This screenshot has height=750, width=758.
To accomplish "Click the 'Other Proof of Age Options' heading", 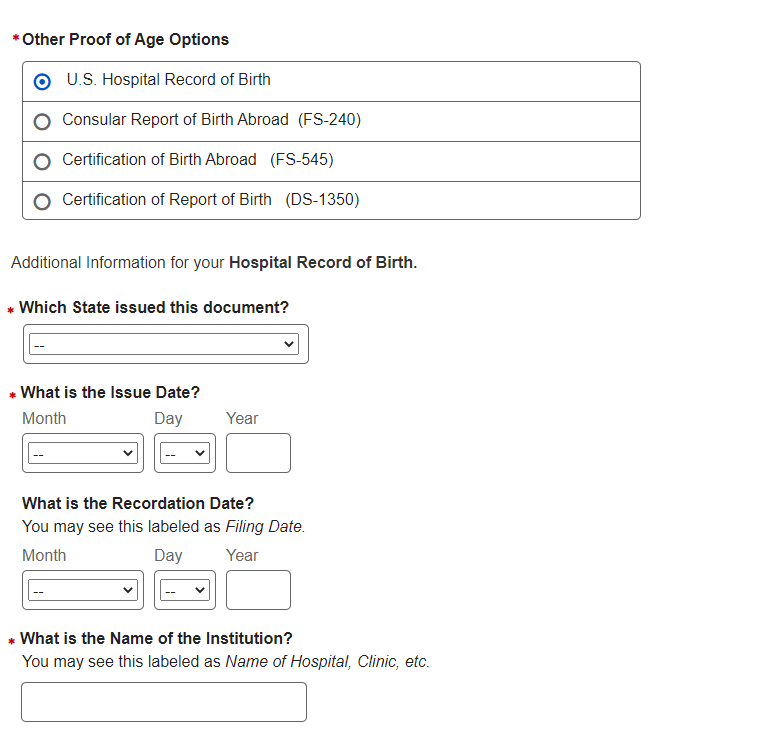I will point(125,40).
